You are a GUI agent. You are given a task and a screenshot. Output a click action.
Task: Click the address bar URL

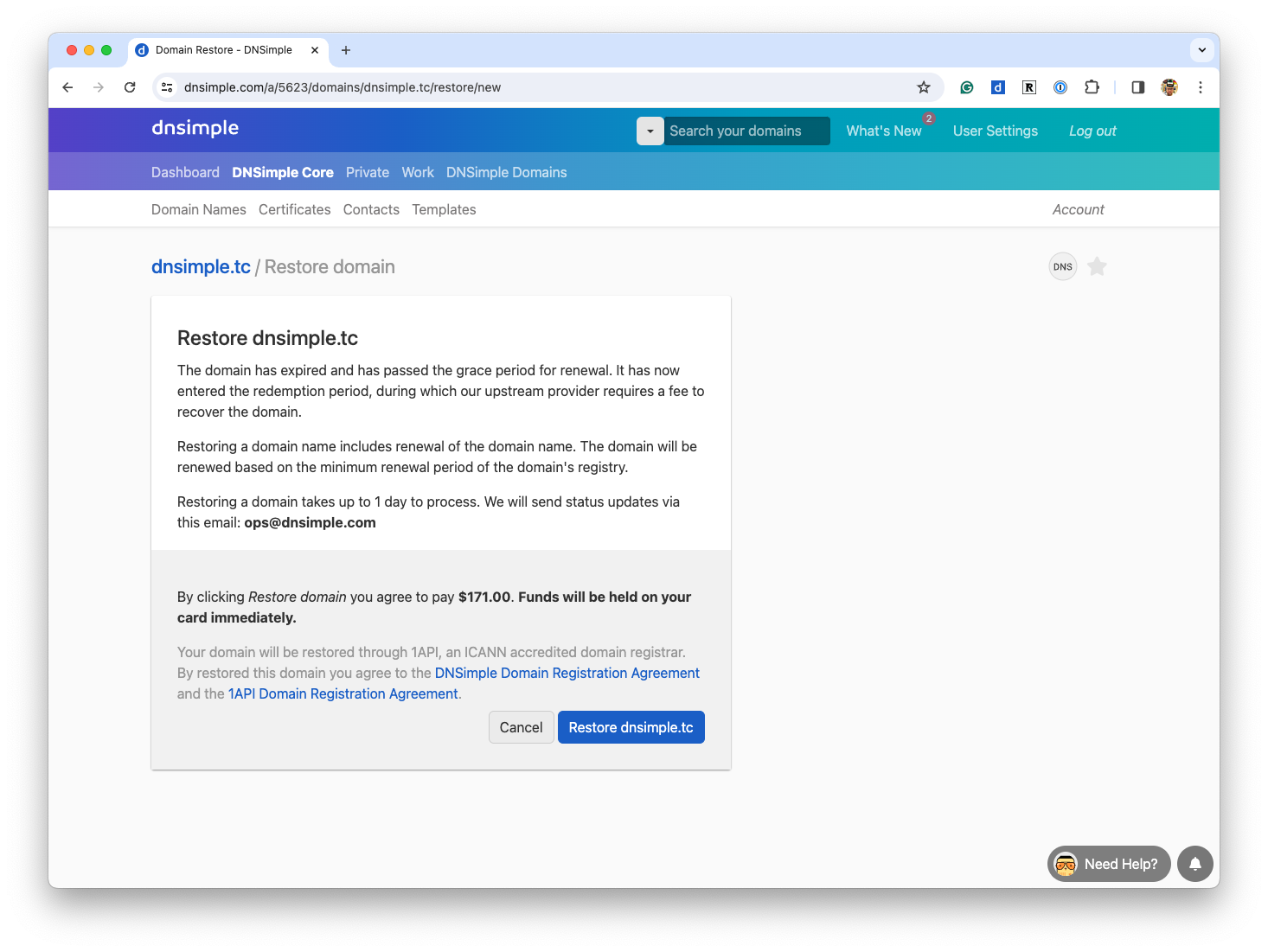(343, 87)
